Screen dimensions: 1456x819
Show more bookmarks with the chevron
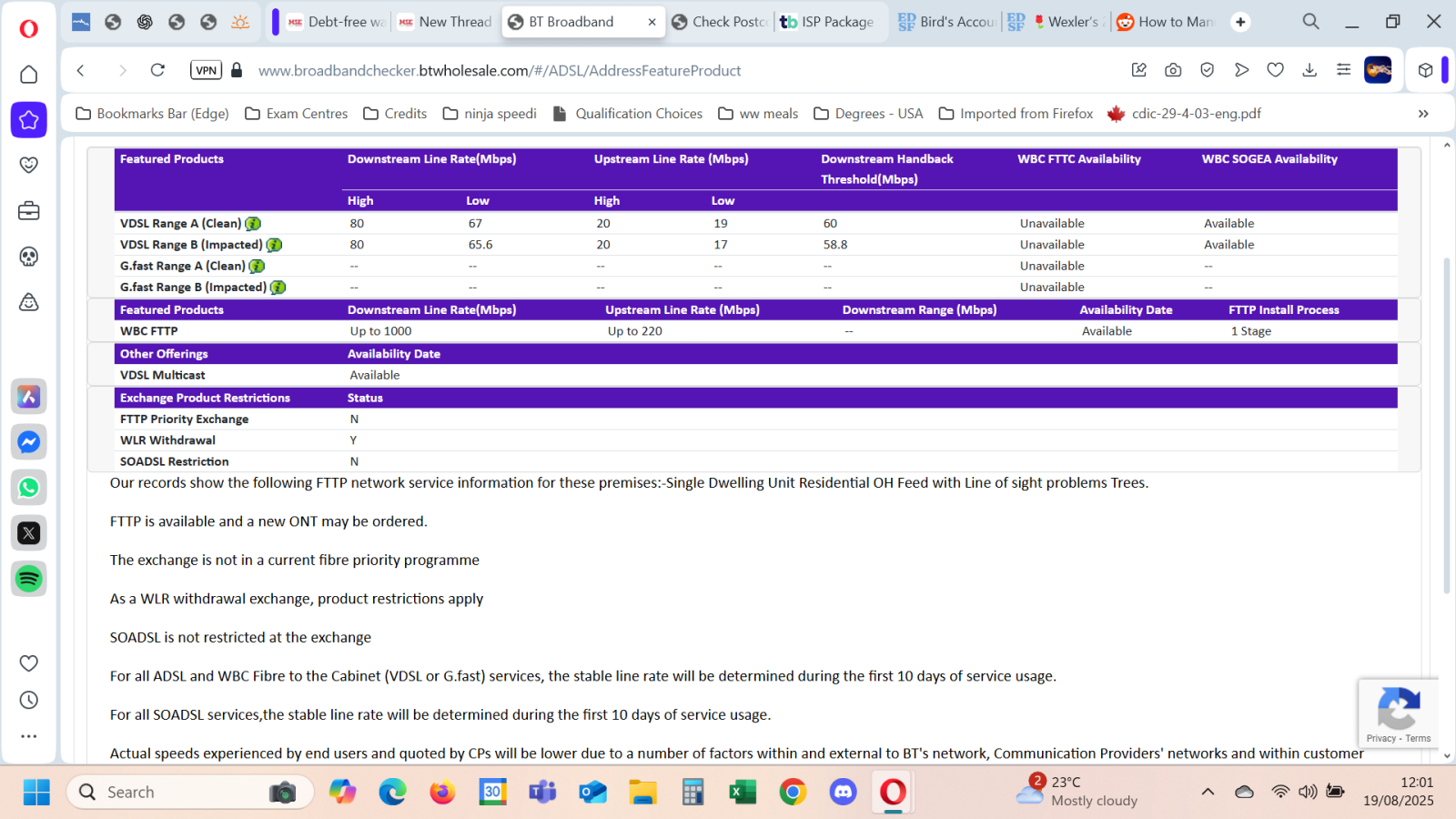[x=1423, y=114]
